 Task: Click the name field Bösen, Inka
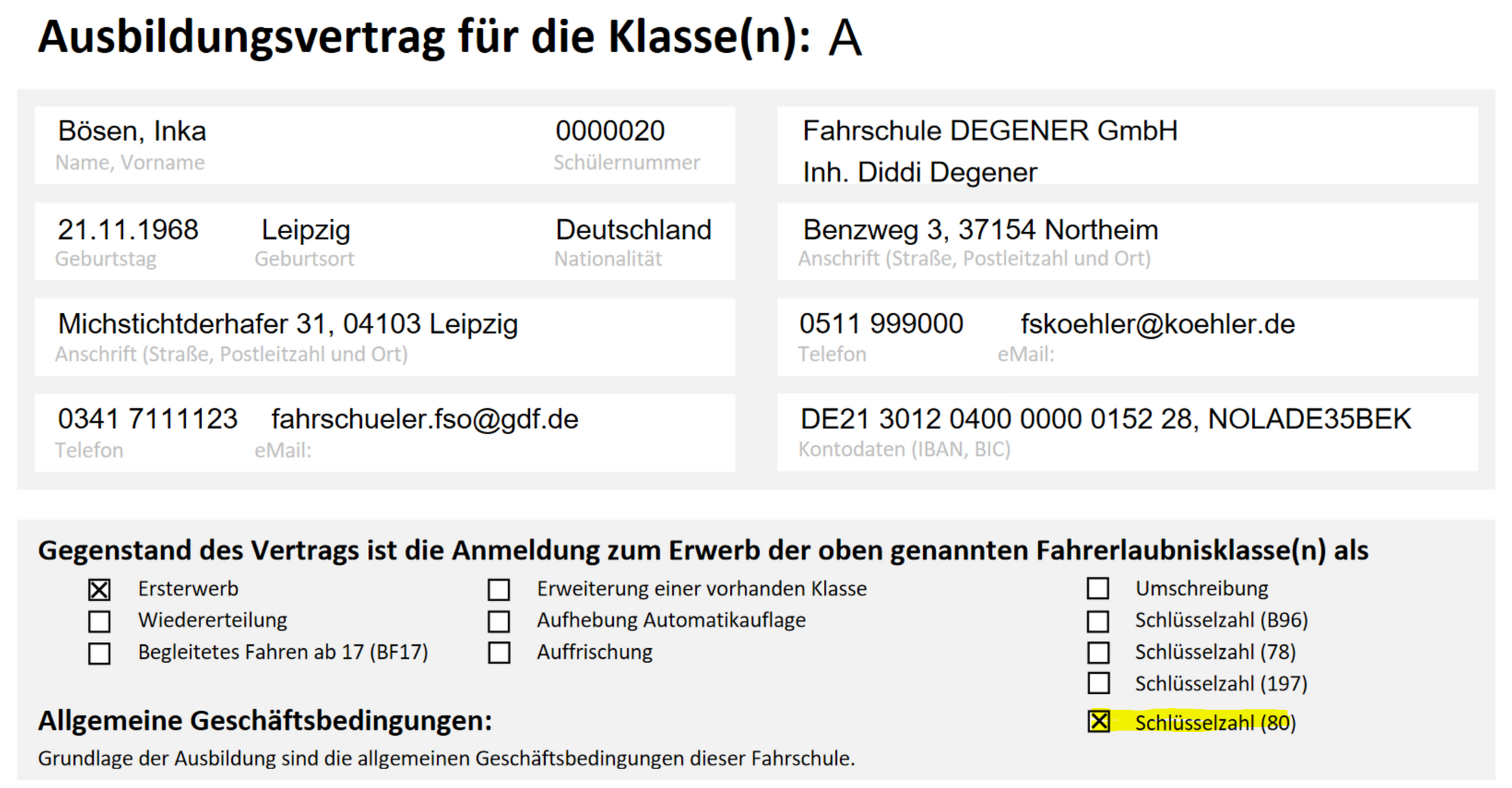[x=132, y=132]
